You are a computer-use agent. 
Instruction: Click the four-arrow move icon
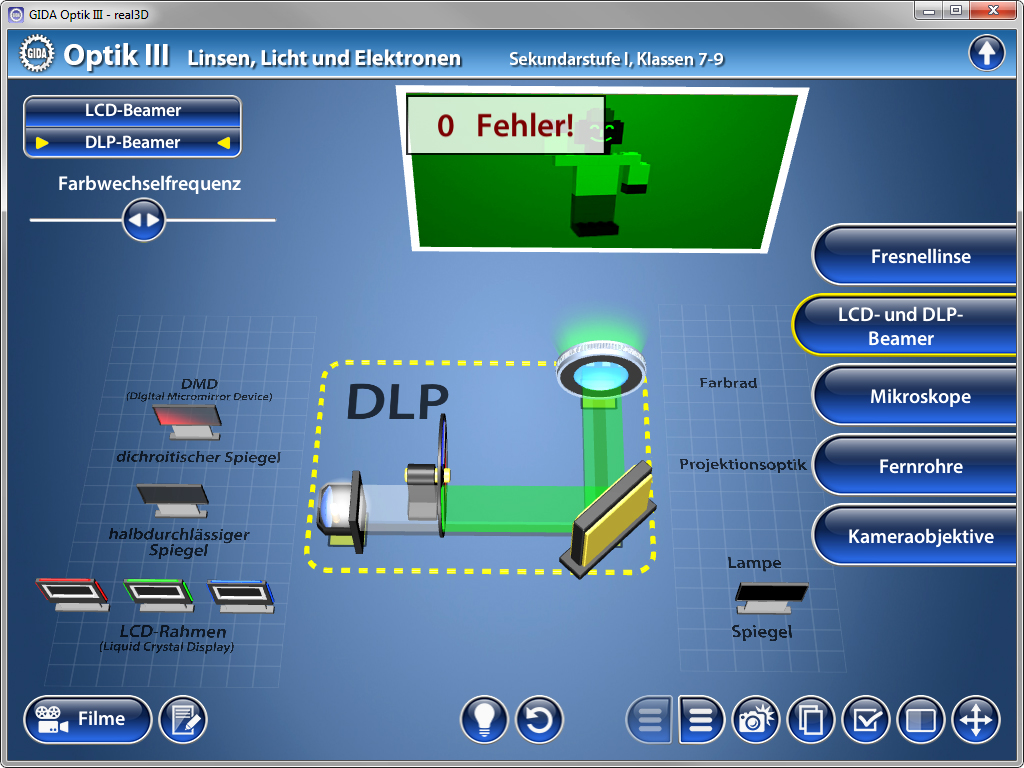(x=975, y=720)
